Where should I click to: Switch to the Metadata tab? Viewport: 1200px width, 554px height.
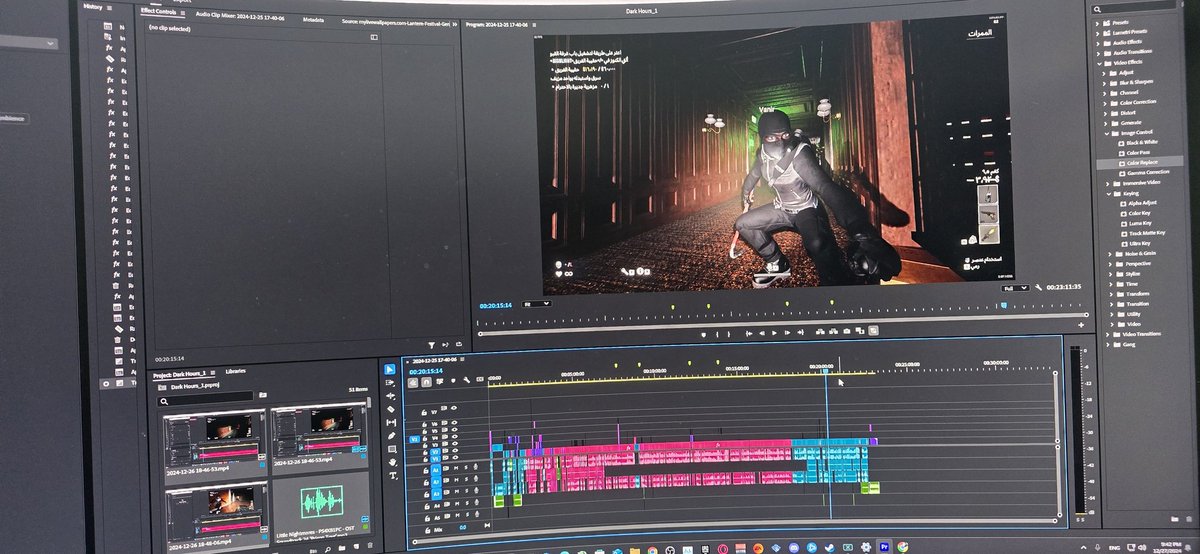pos(313,19)
